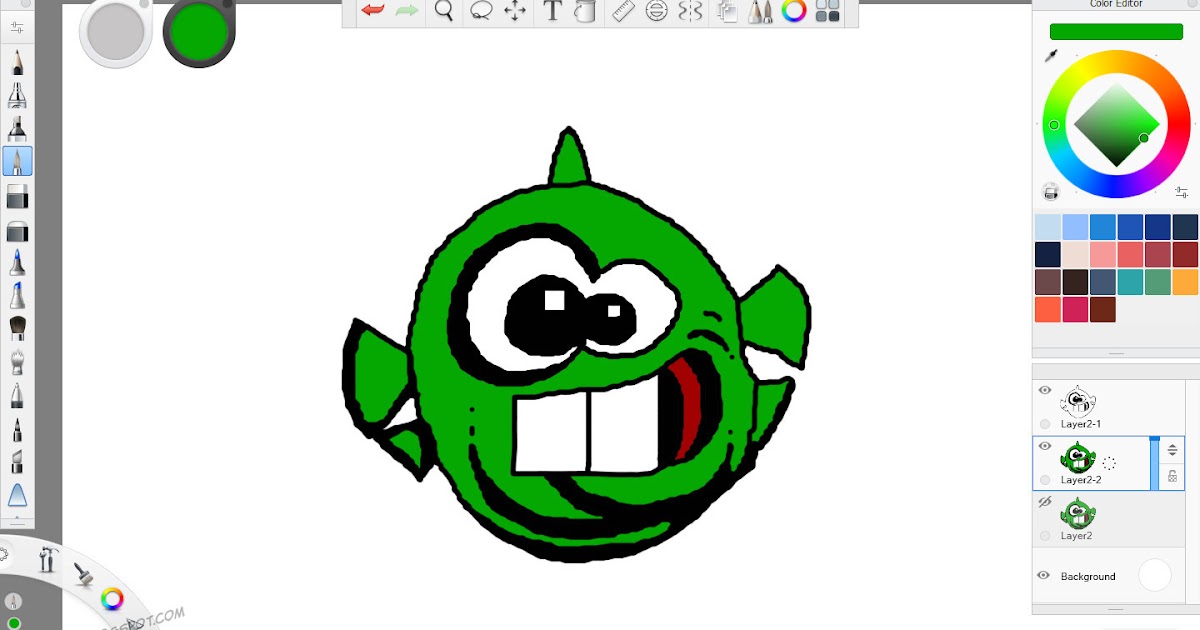Select the Flood Fill bucket tool
The height and width of the screenshot is (630, 1200).
pyautogui.click(x=585, y=11)
